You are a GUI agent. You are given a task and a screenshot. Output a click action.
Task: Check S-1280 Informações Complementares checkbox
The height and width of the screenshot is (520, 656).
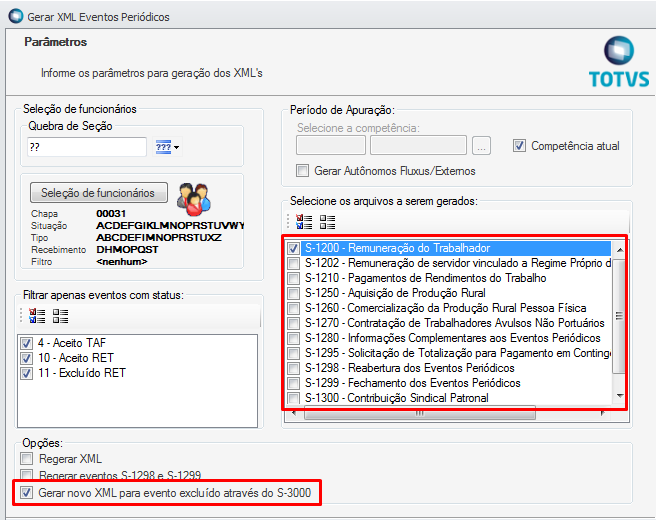pyautogui.click(x=293, y=338)
